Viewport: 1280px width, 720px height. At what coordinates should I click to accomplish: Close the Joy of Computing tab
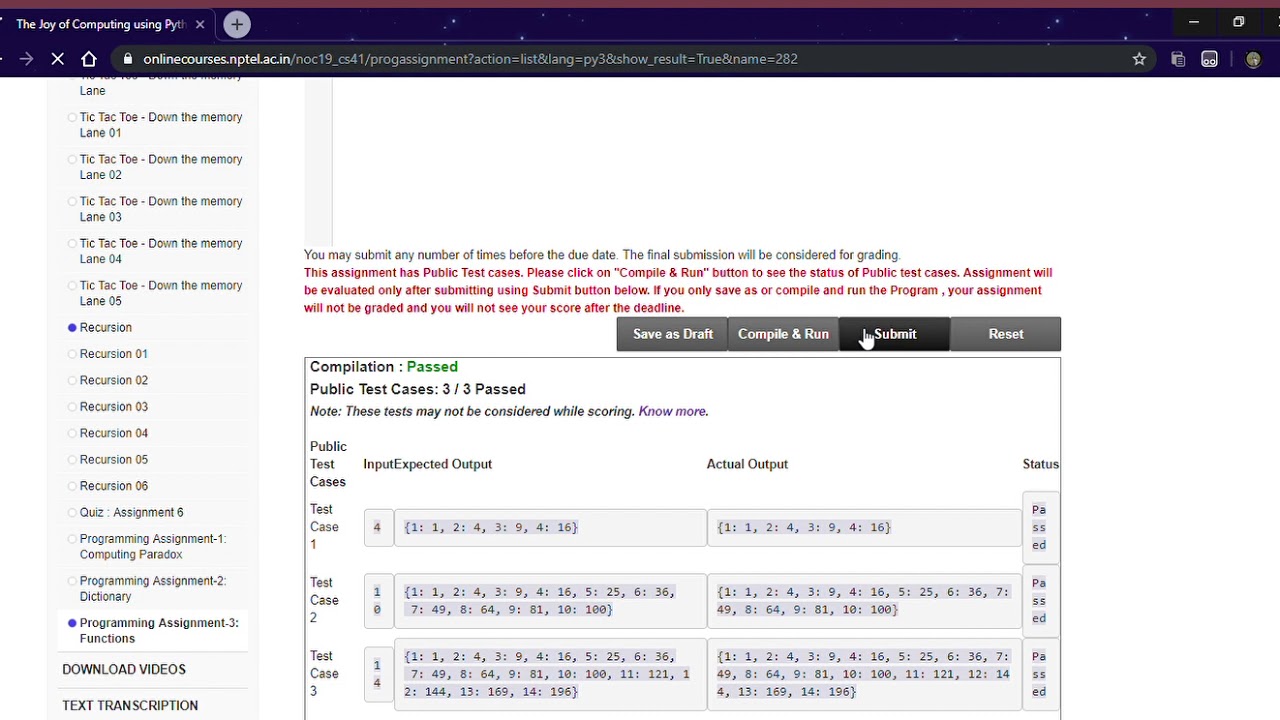(200, 24)
